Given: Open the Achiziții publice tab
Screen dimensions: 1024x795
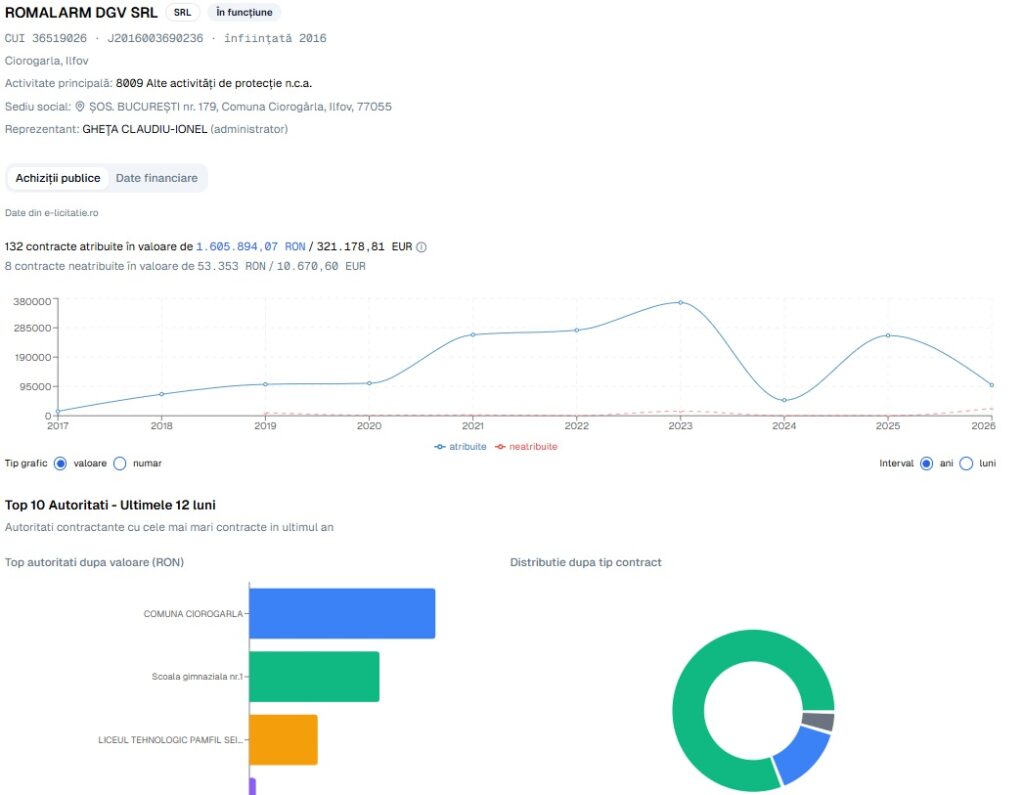Looking at the screenshot, I should (57, 178).
